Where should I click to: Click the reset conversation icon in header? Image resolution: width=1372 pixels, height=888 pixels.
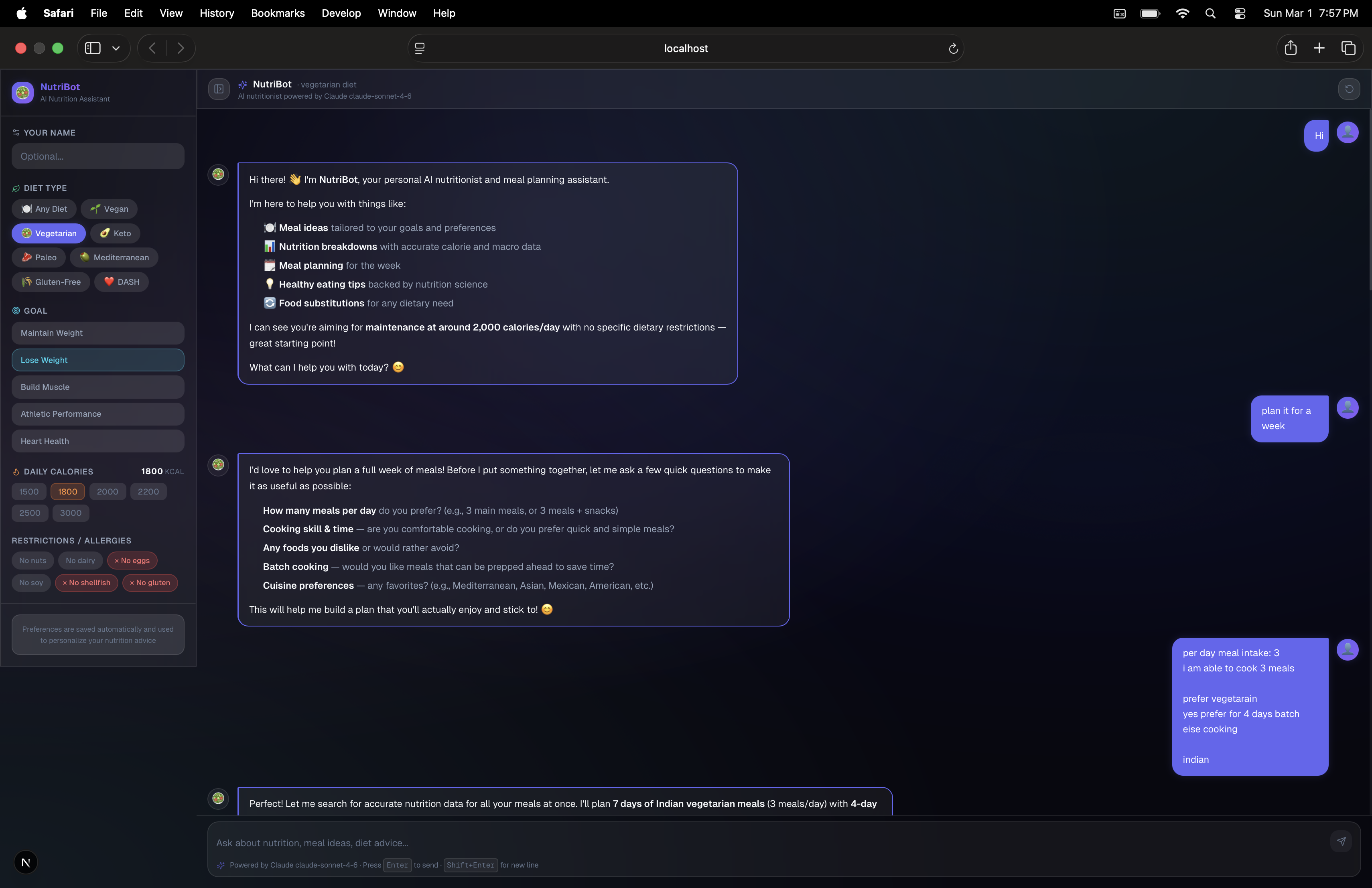[x=1349, y=89]
